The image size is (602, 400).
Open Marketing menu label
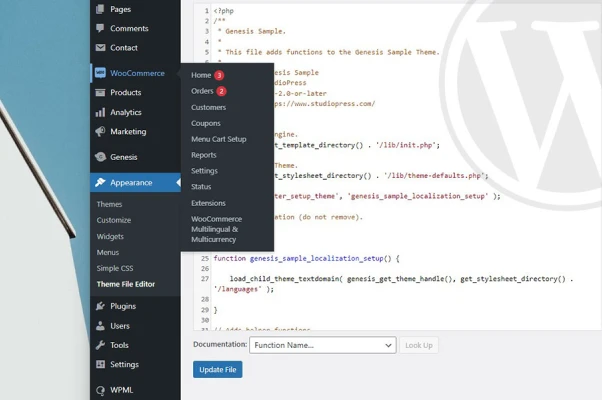coord(128,131)
